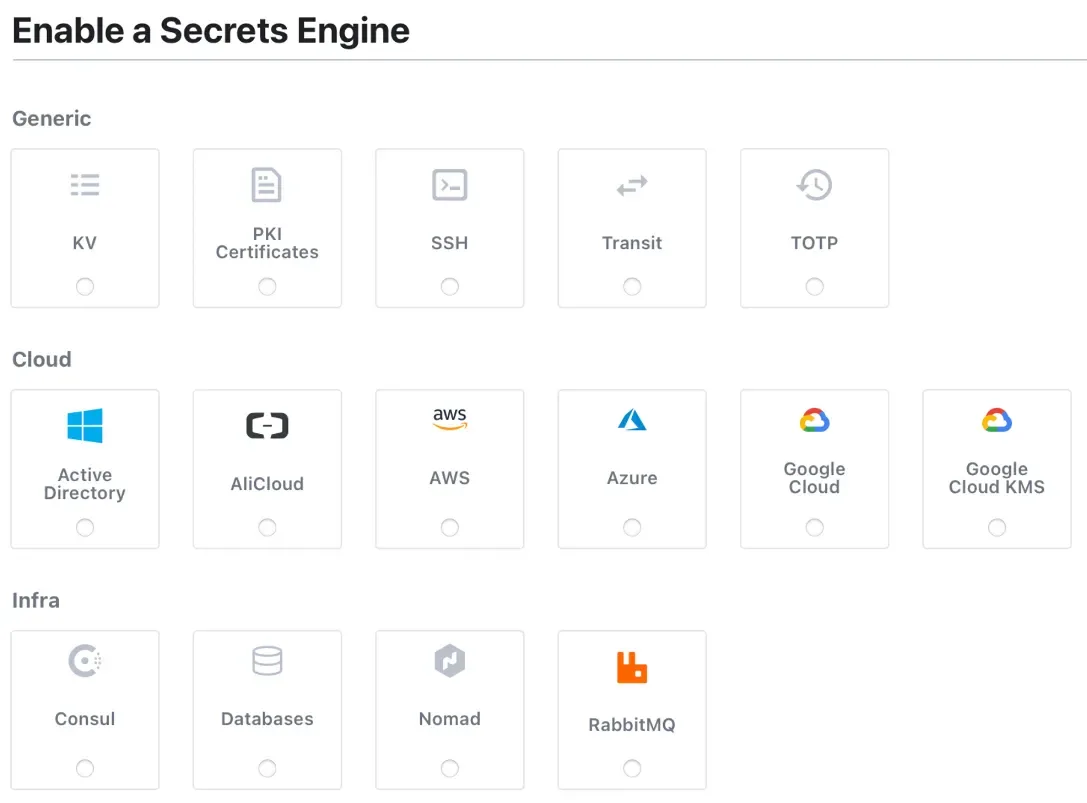The height and width of the screenshot is (803, 1087).
Task: Pick the Nomad radio button
Action: (449, 768)
